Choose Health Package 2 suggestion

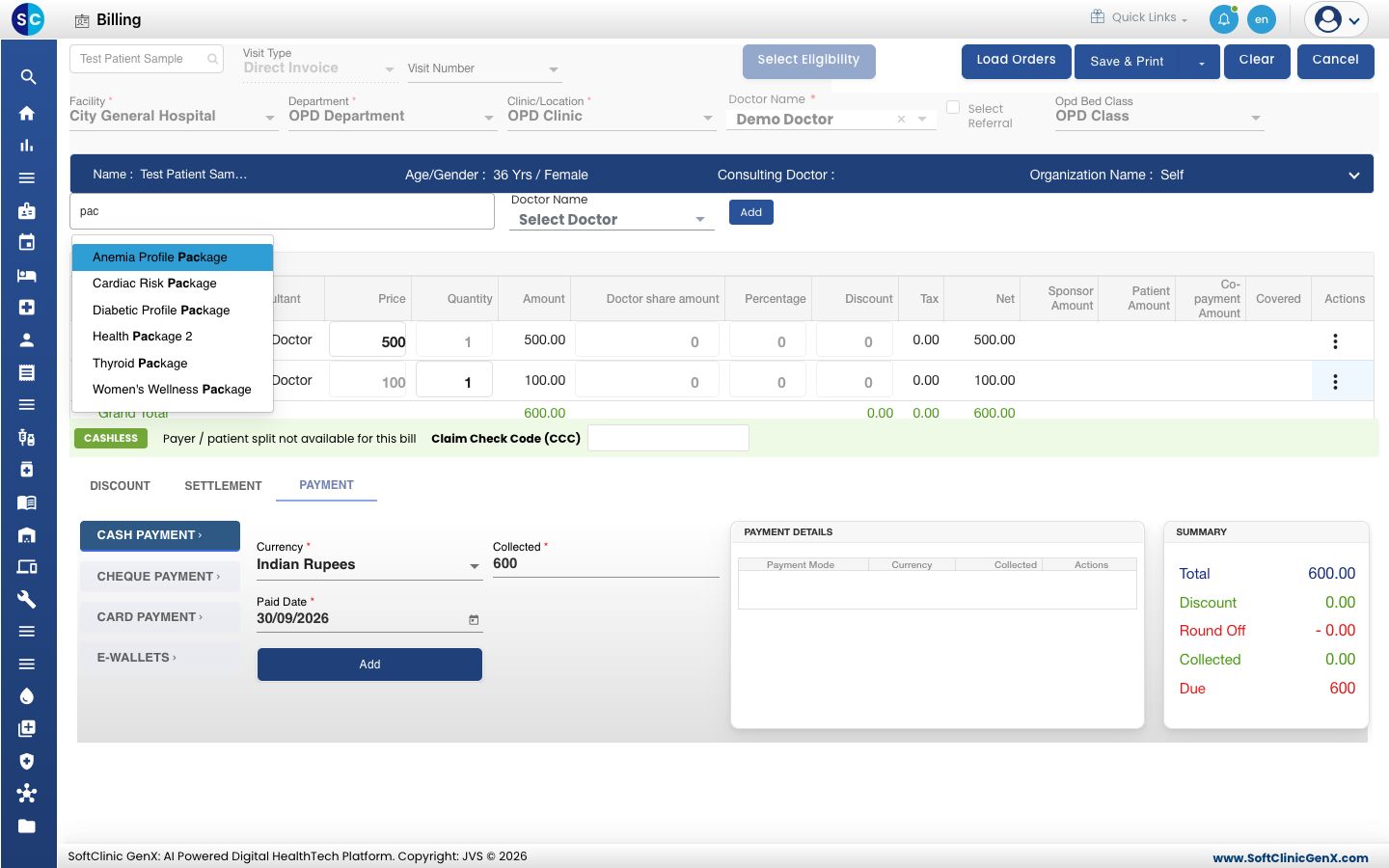pos(173,337)
